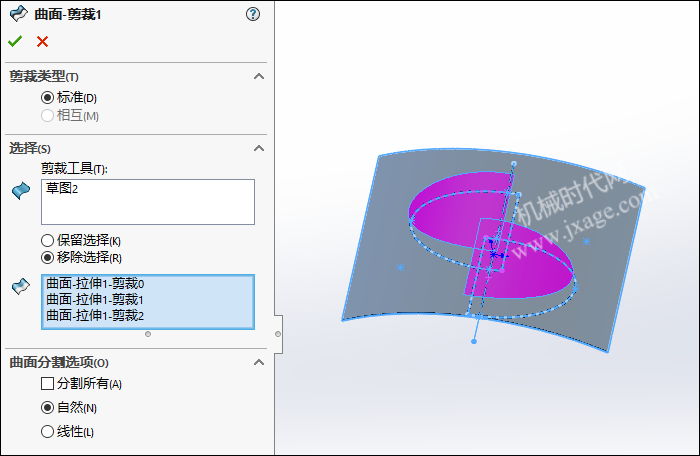Click the 选择(S) section header
The width and height of the screenshot is (700, 456).
30,148
